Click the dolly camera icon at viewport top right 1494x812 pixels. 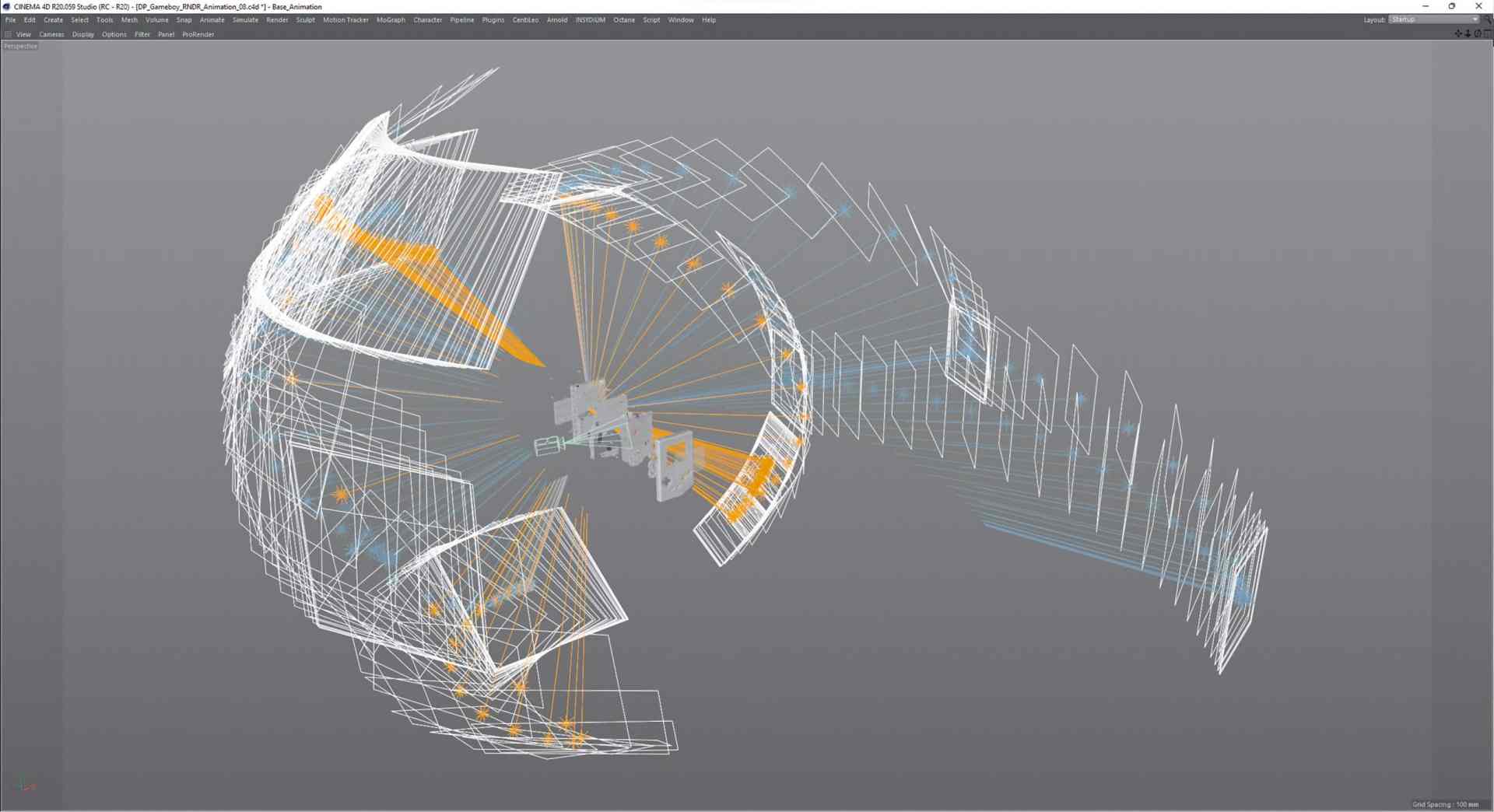tap(1468, 33)
